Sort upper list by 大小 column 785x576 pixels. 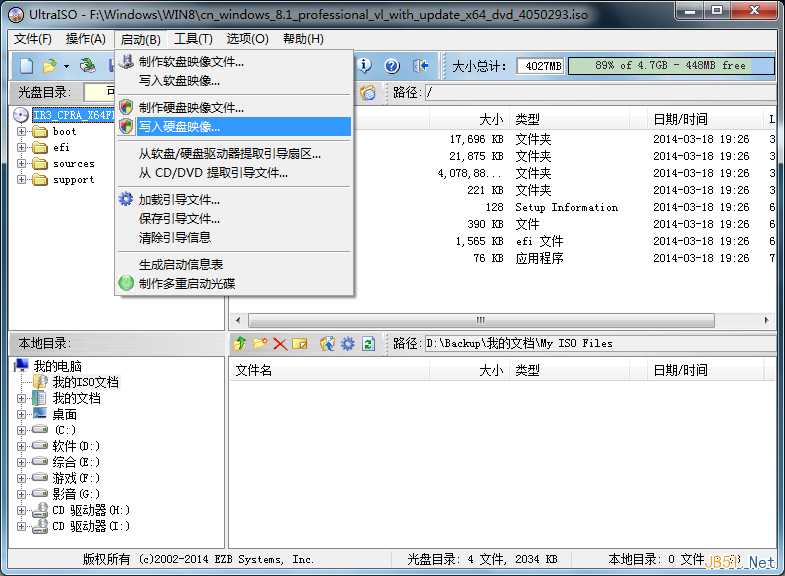pos(470,119)
